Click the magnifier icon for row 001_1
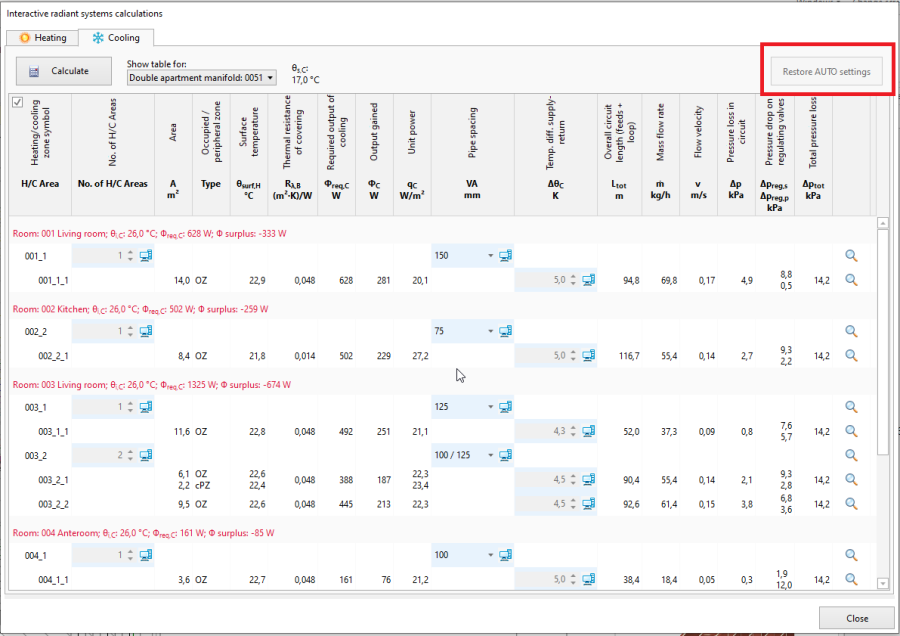The height and width of the screenshot is (636, 900). pyautogui.click(x=852, y=256)
